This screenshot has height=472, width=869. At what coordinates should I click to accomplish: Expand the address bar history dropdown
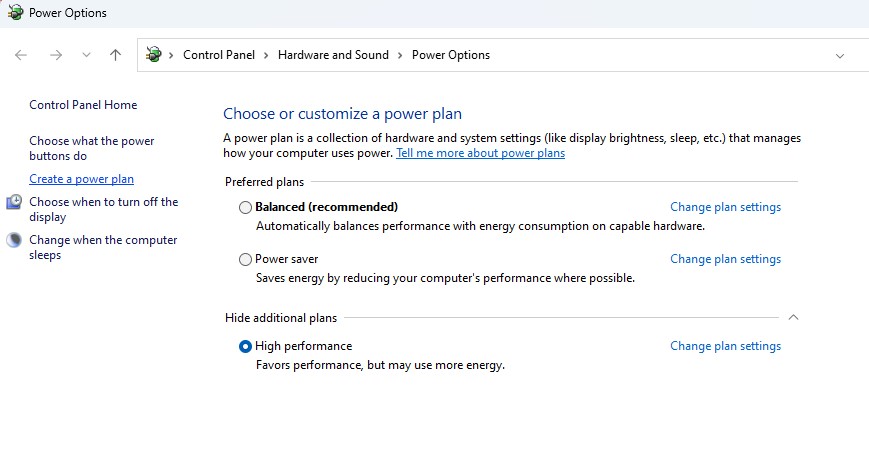839,56
